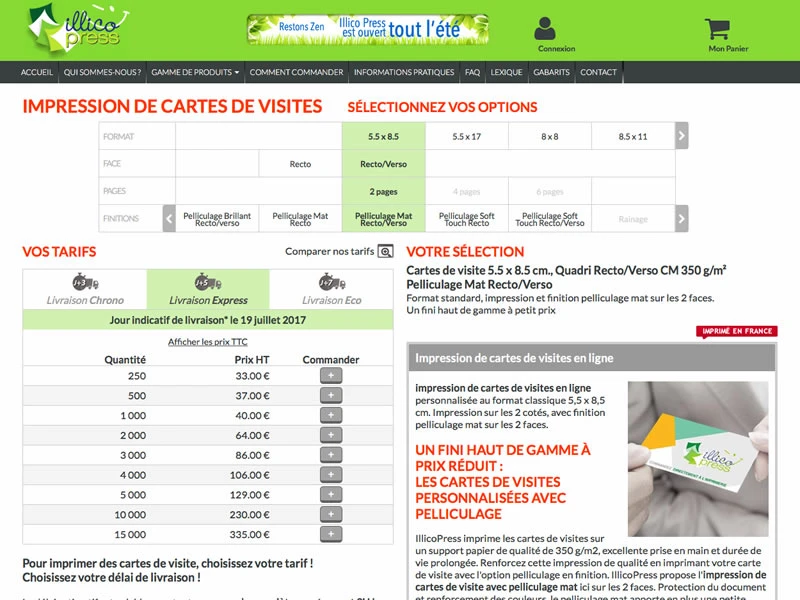Select the 8.5 x 11 format
Viewport: 800px width, 600px height.
coord(633,136)
